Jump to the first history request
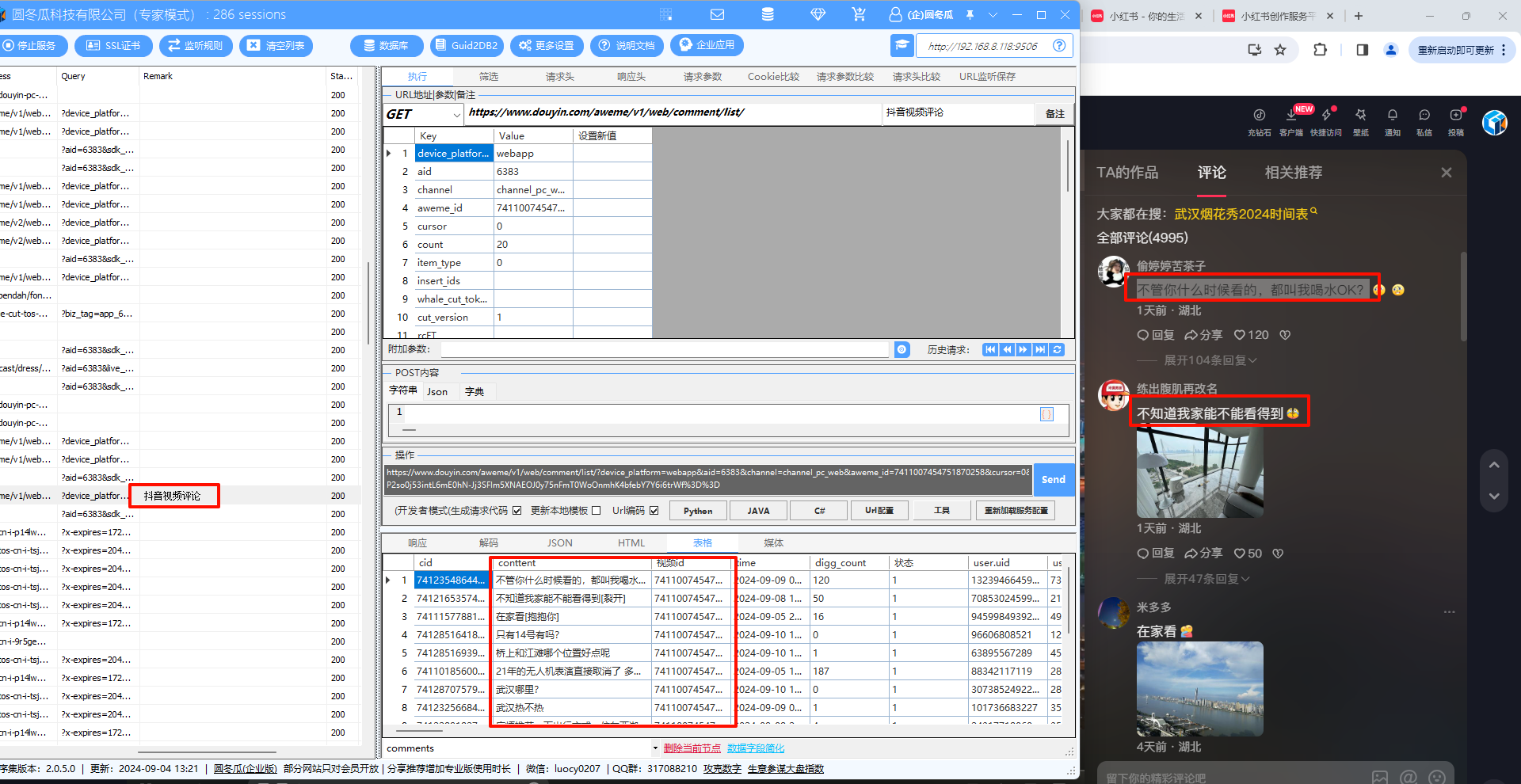The image size is (1521, 784). [x=990, y=349]
